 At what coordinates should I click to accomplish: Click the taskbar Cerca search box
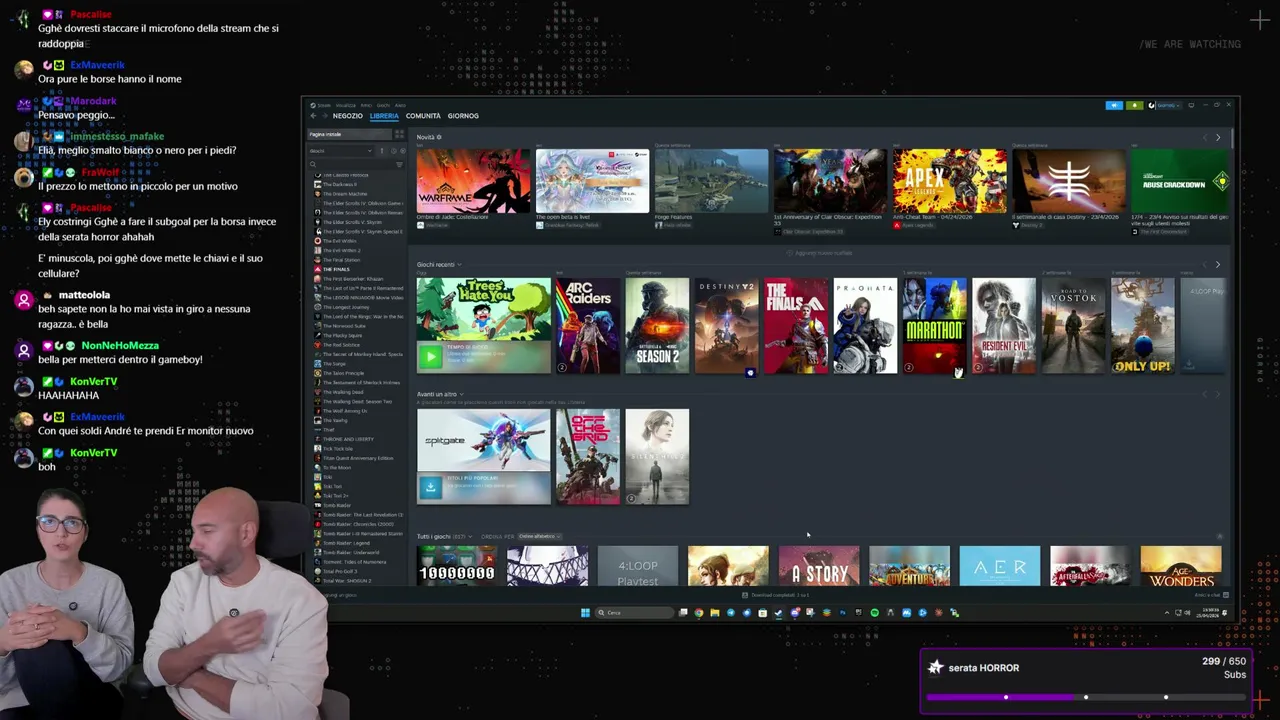click(634, 613)
